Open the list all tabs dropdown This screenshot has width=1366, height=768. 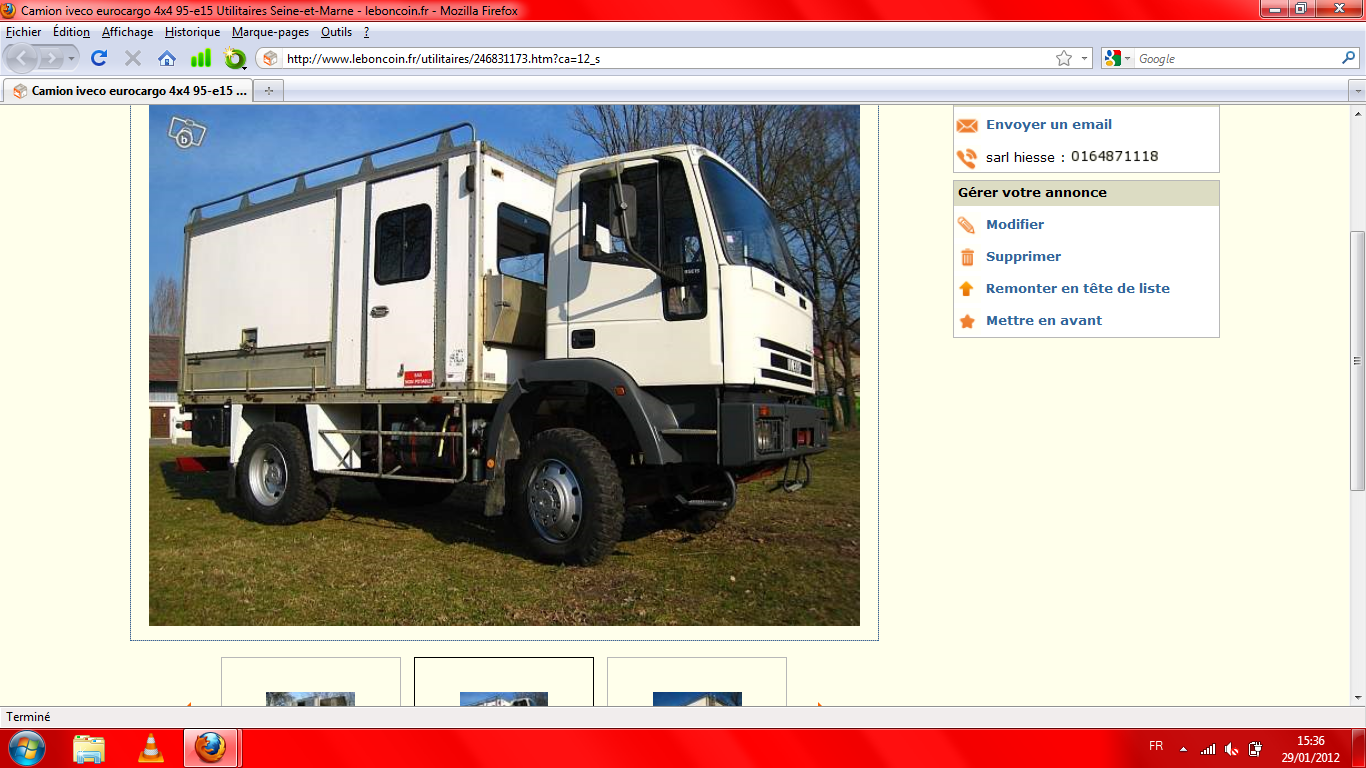(1356, 91)
